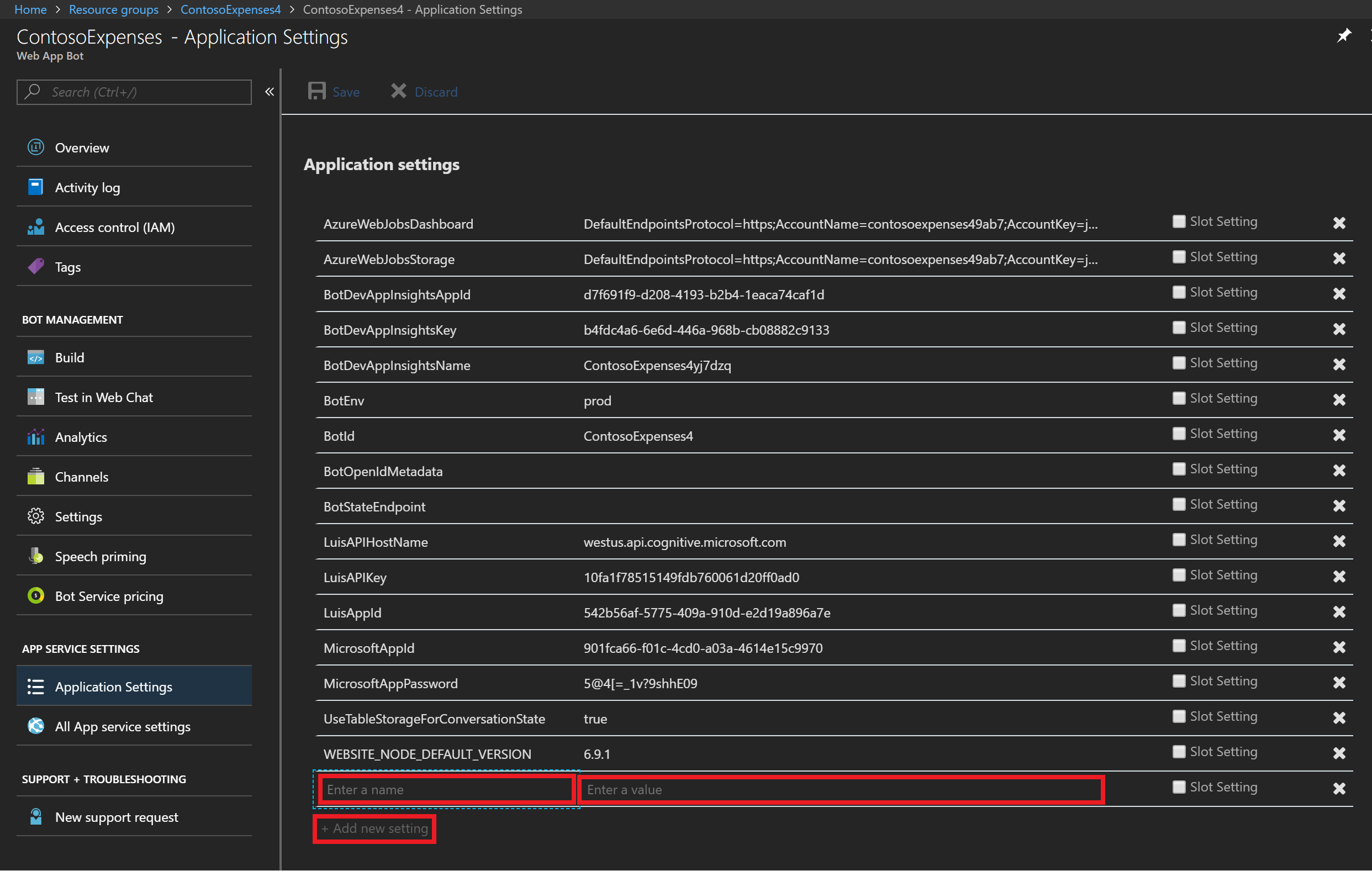
Task: Delete the MicrosoftAppPassword setting
Action: pos(1339,683)
